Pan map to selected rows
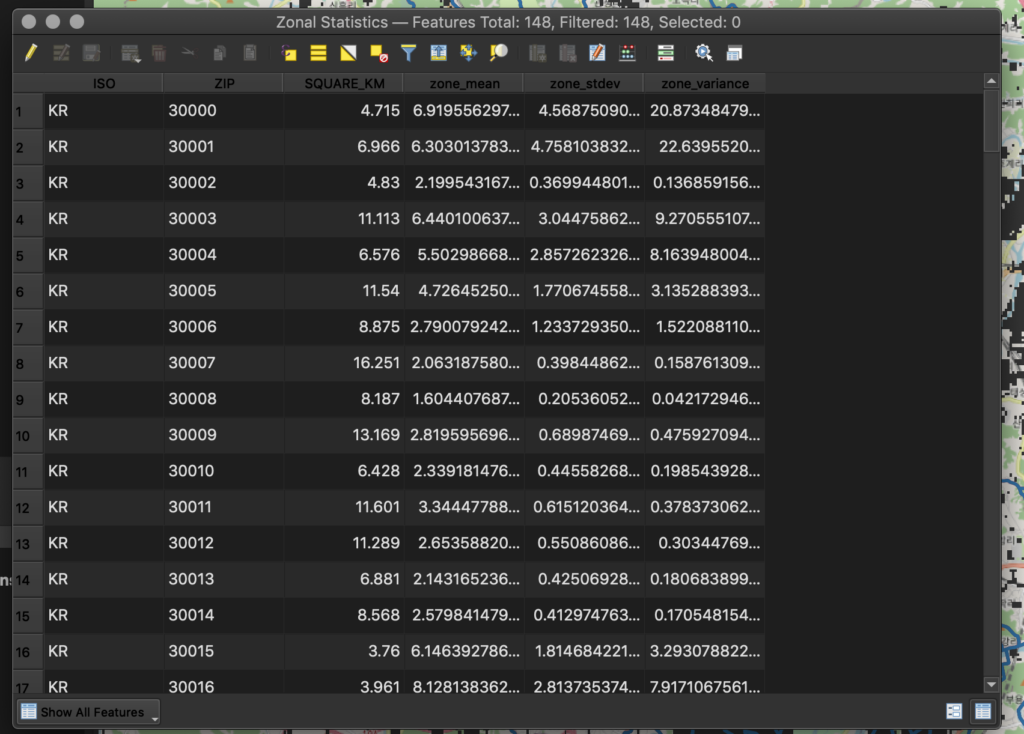Viewport: 1024px width, 734px height. (468, 53)
